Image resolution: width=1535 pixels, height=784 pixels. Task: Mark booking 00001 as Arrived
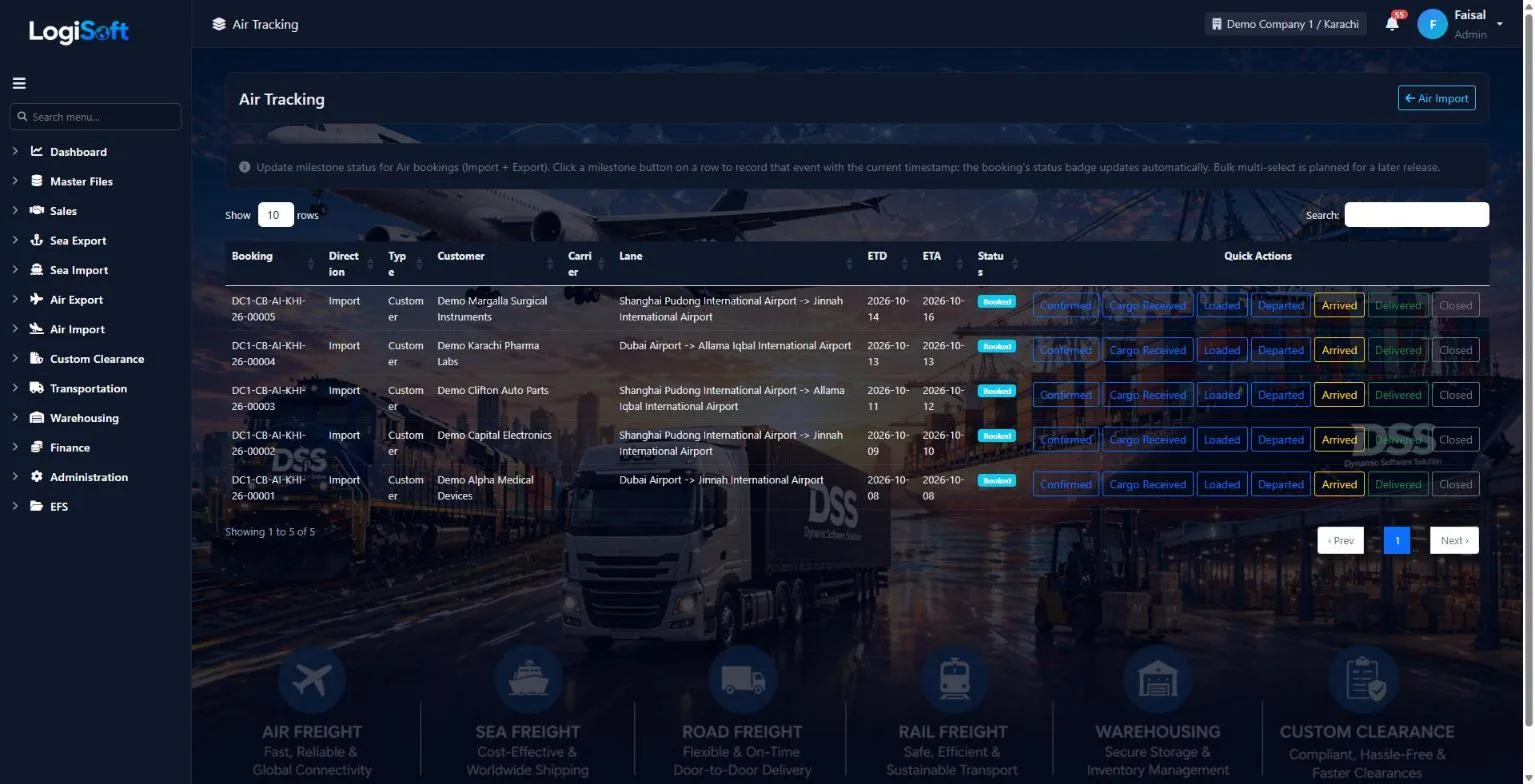tap(1339, 484)
